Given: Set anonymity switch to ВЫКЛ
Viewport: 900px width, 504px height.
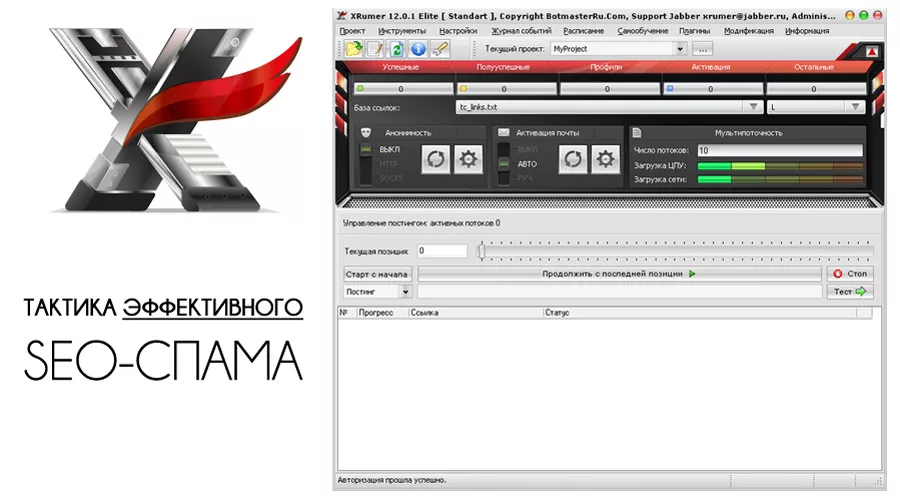Looking at the screenshot, I should tap(389, 149).
